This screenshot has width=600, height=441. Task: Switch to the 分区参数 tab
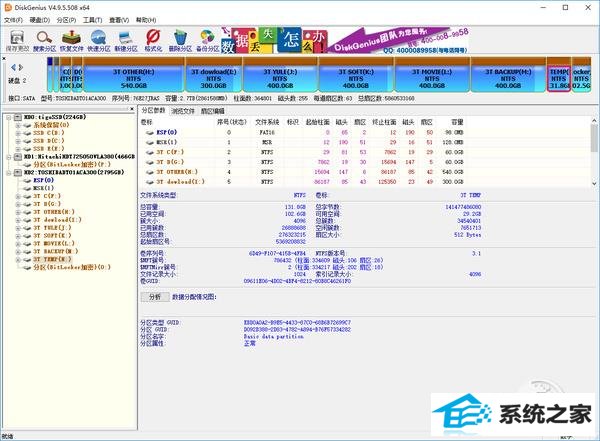pos(153,111)
